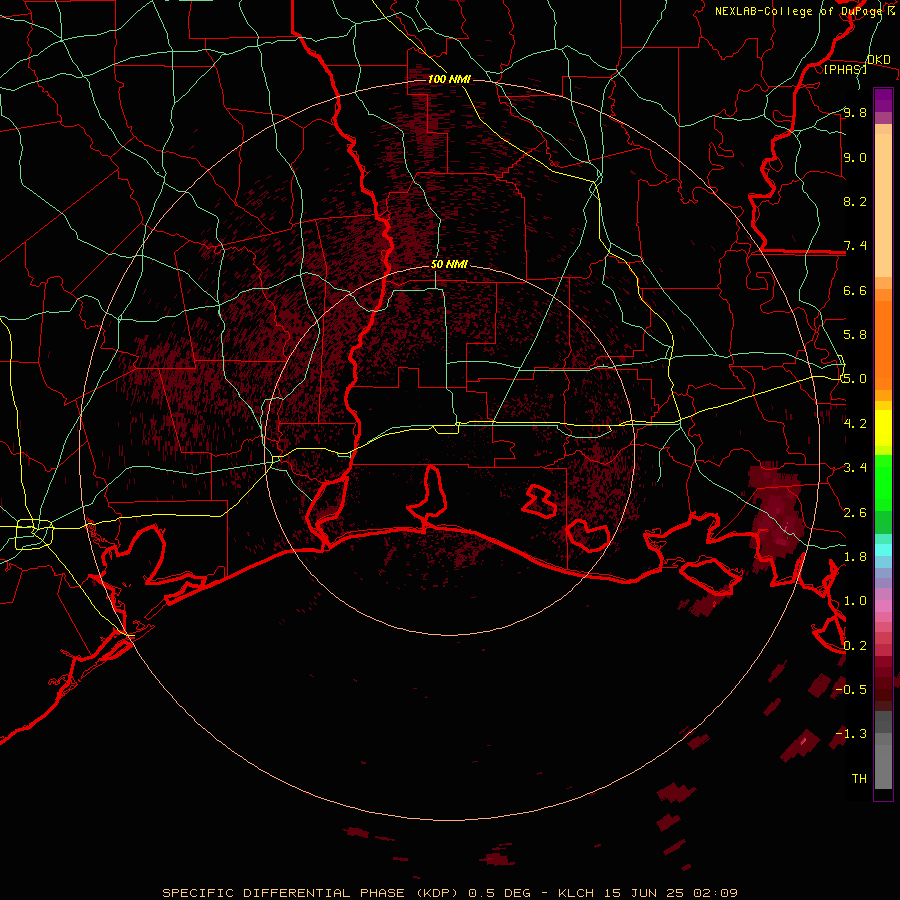This screenshot has height=900, width=900.
Task: Click the -0.5 value on the color scale
Action: point(851,690)
